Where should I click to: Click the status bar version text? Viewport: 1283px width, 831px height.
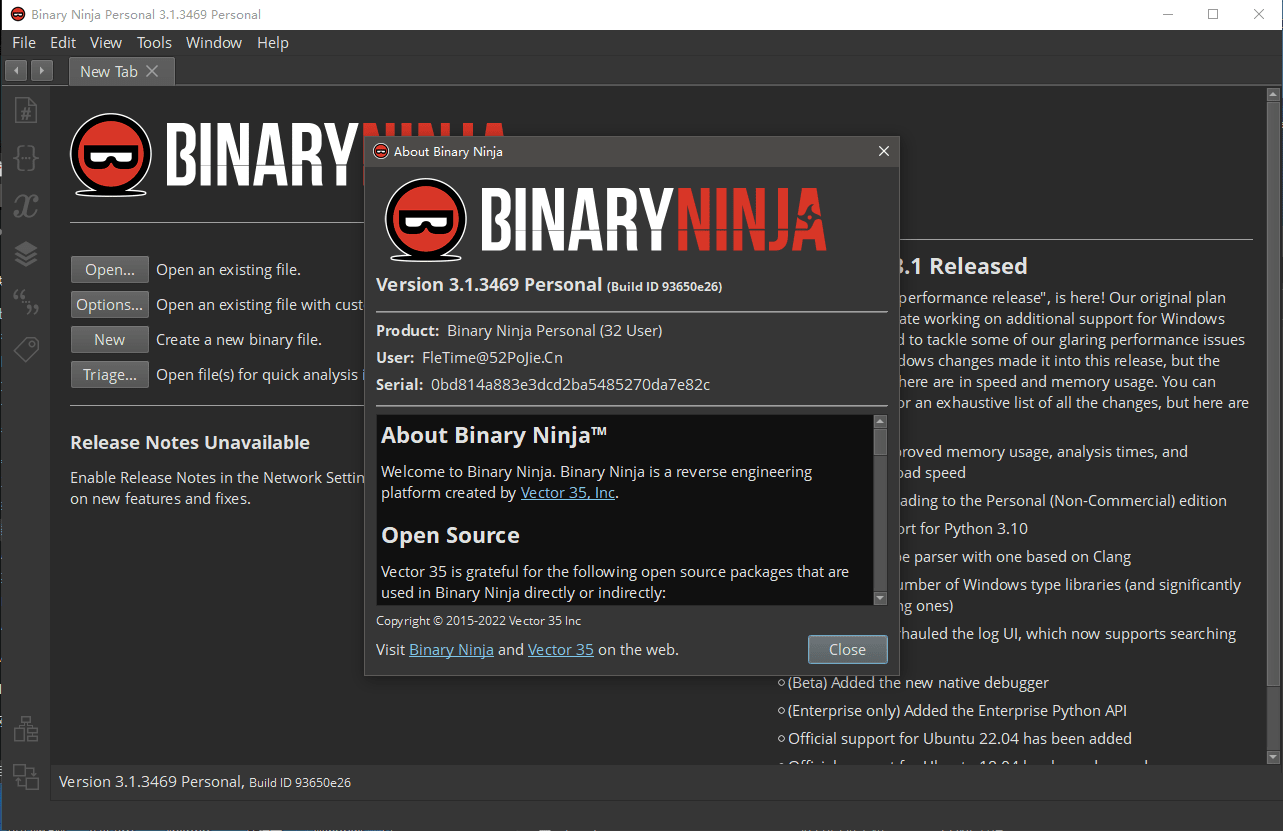205,782
